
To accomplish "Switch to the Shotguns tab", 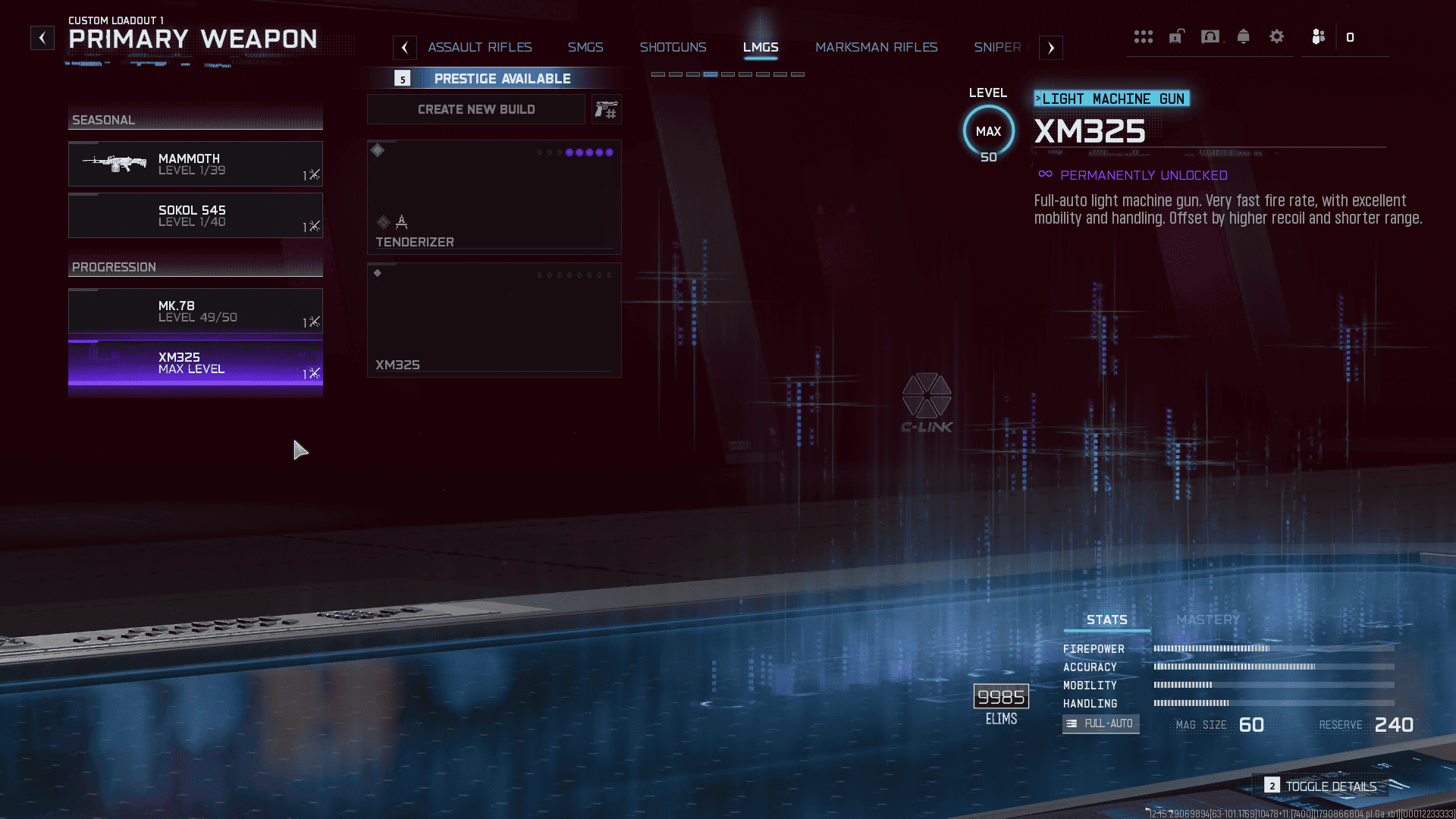I will [673, 47].
